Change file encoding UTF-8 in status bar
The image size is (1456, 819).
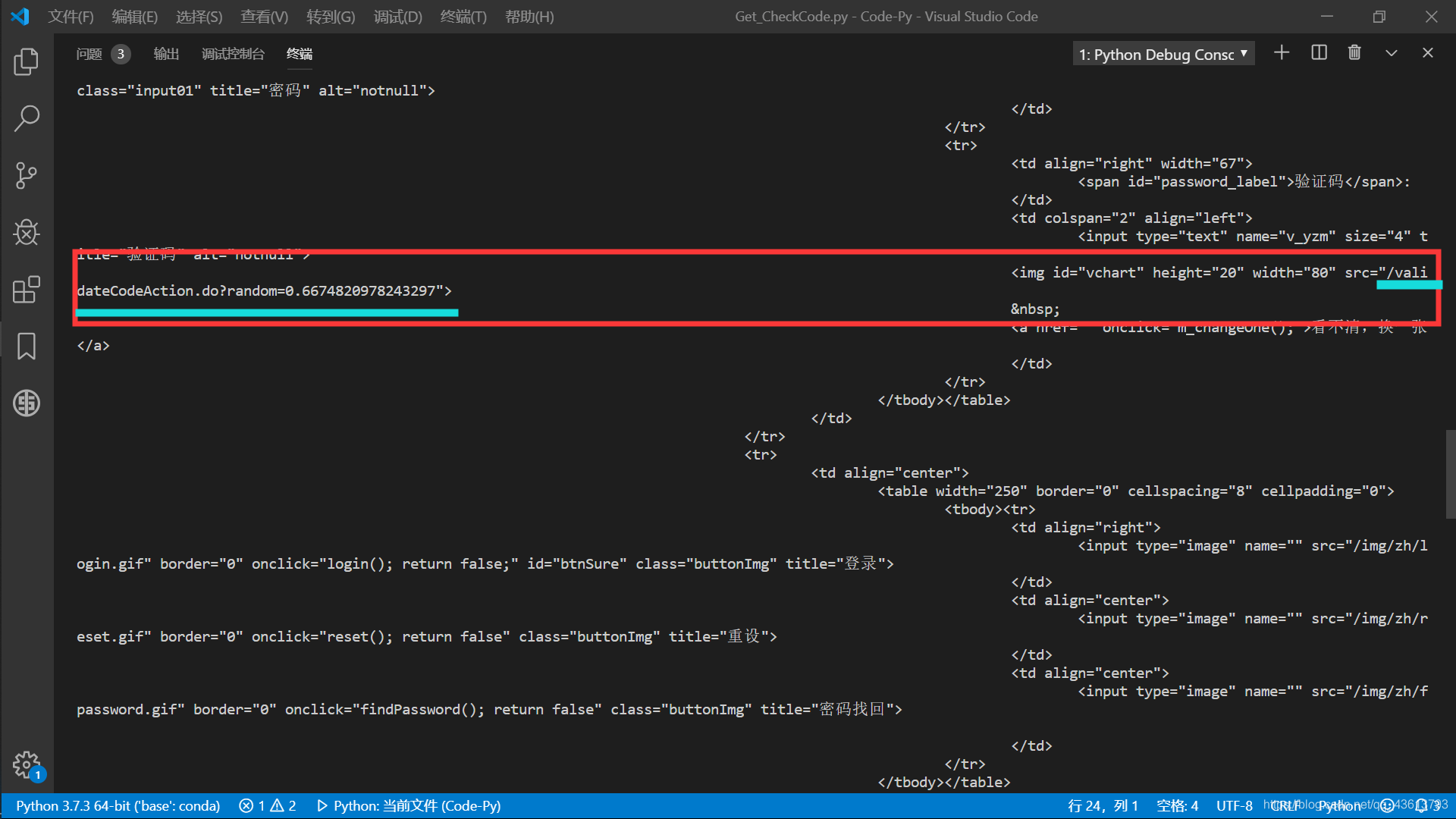tap(1235, 805)
